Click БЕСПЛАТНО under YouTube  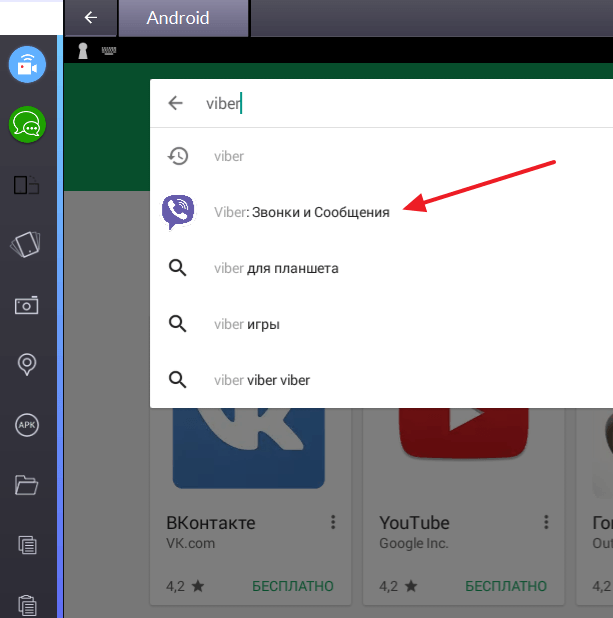click(x=506, y=586)
